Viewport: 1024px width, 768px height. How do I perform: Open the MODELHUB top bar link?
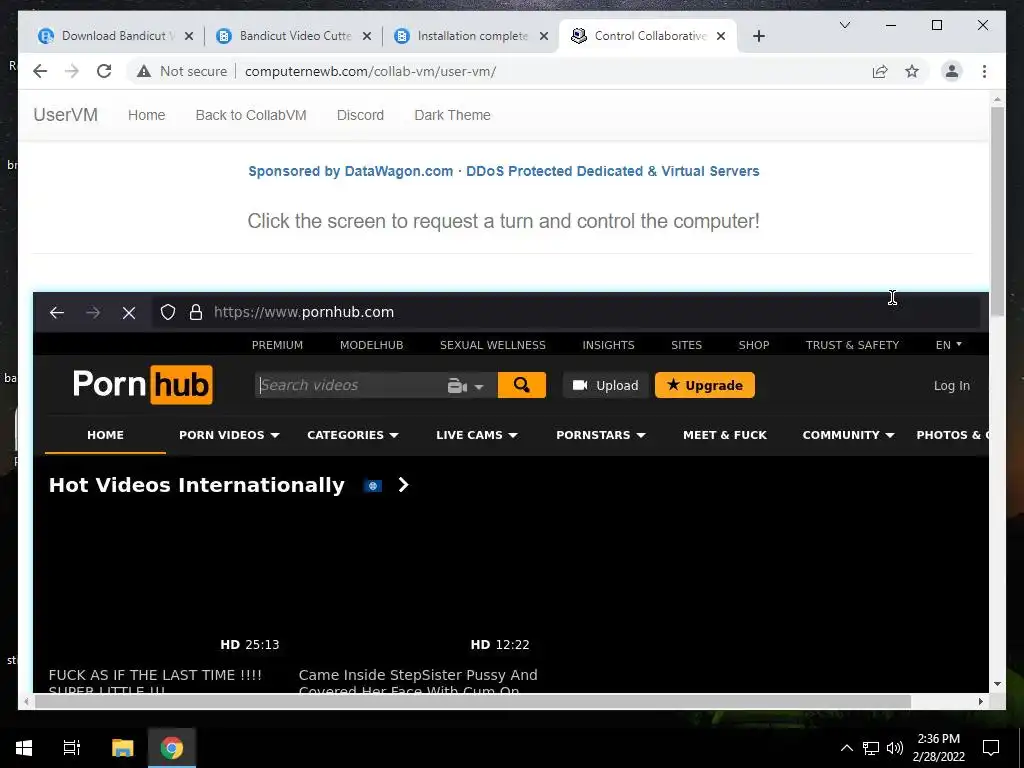click(372, 345)
